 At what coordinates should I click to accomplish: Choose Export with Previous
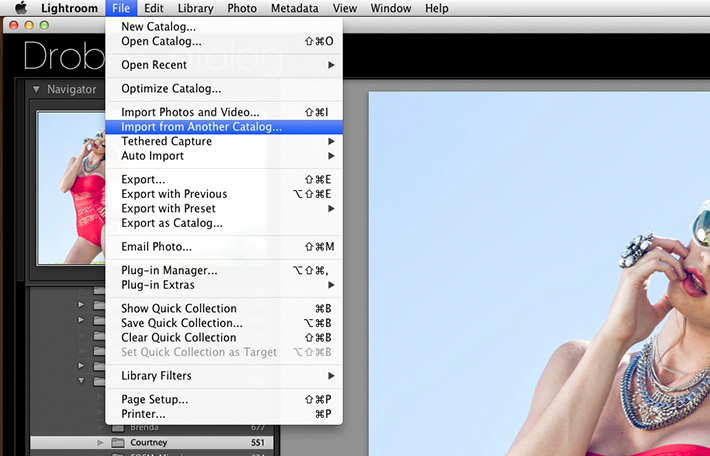pos(224,194)
